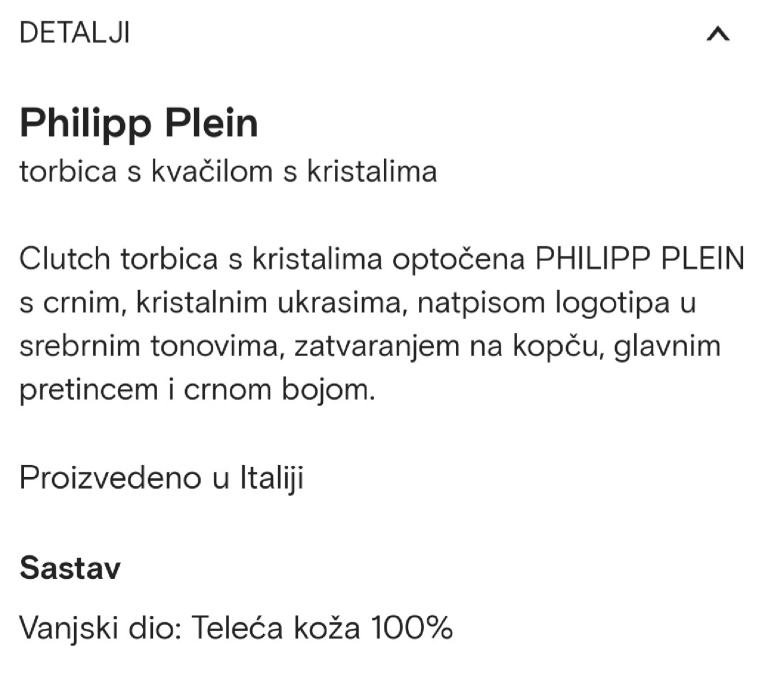The image size is (768, 690).
Task: Click the '100%' composition value
Action: tap(412, 628)
